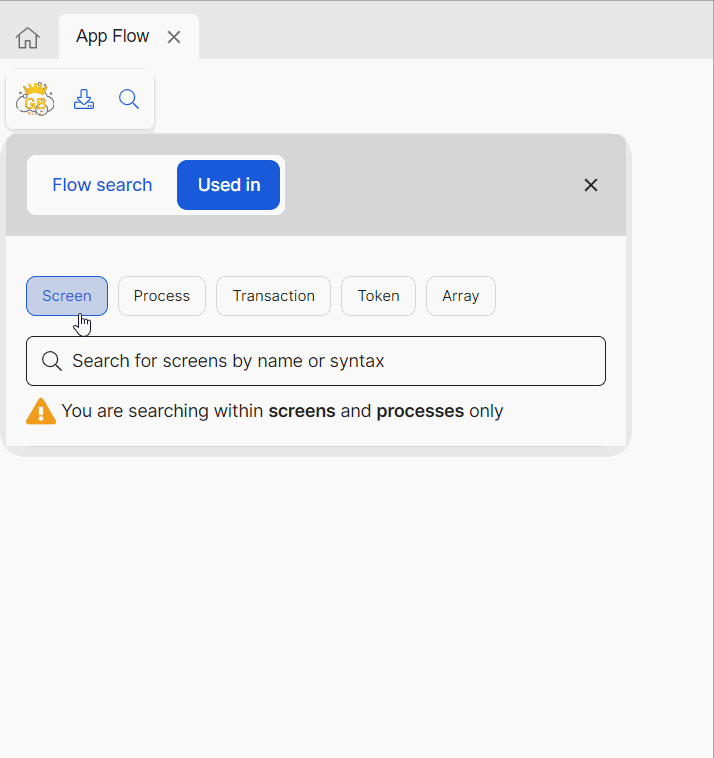Choose the Transaction filter chip
The width and height of the screenshot is (714, 758).
pos(273,296)
